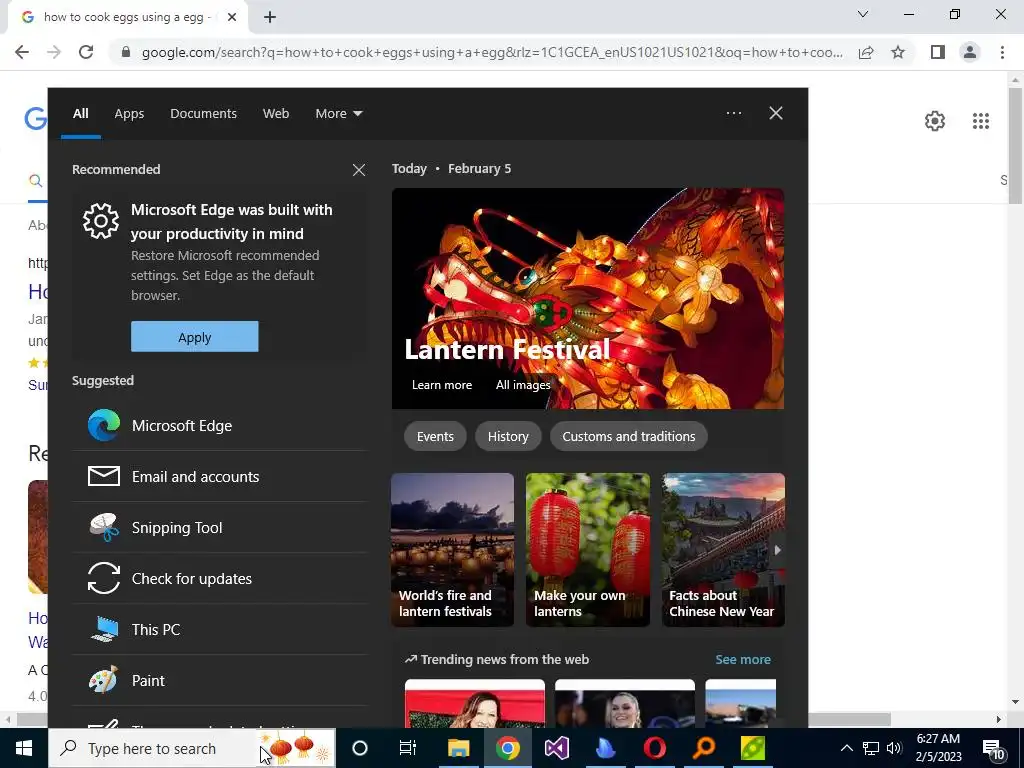Bookmark this page with the star icon
The width and height of the screenshot is (1024, 768).
coord(898,52)
